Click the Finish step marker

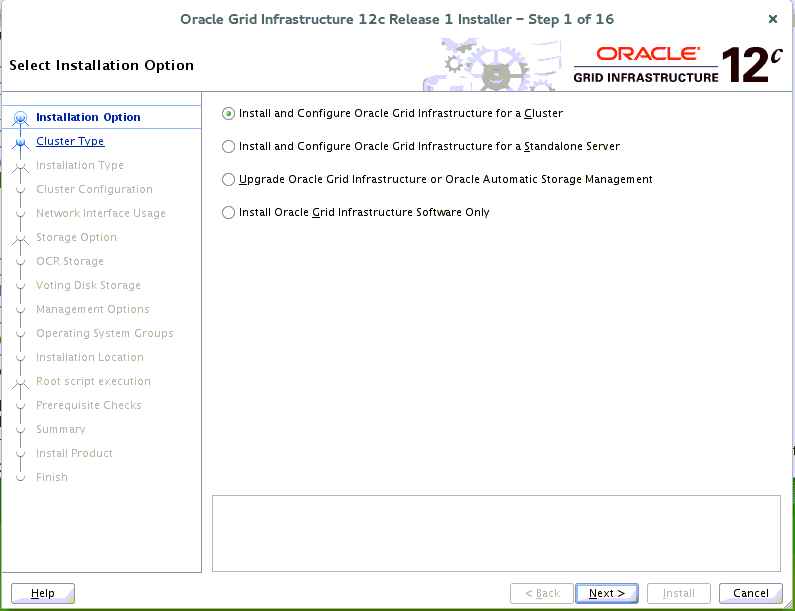coord(20,478)
